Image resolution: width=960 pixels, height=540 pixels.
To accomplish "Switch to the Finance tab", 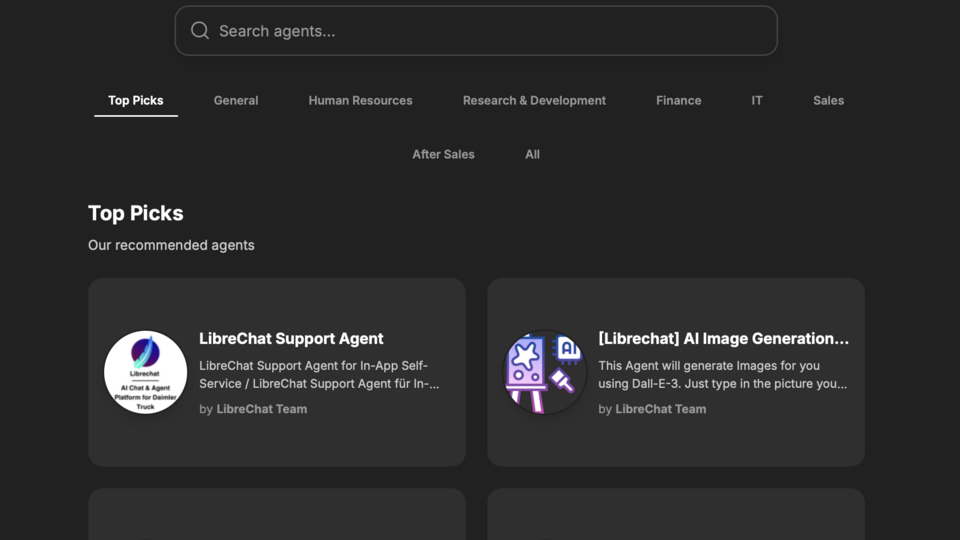I will click(x=678, y=100).
